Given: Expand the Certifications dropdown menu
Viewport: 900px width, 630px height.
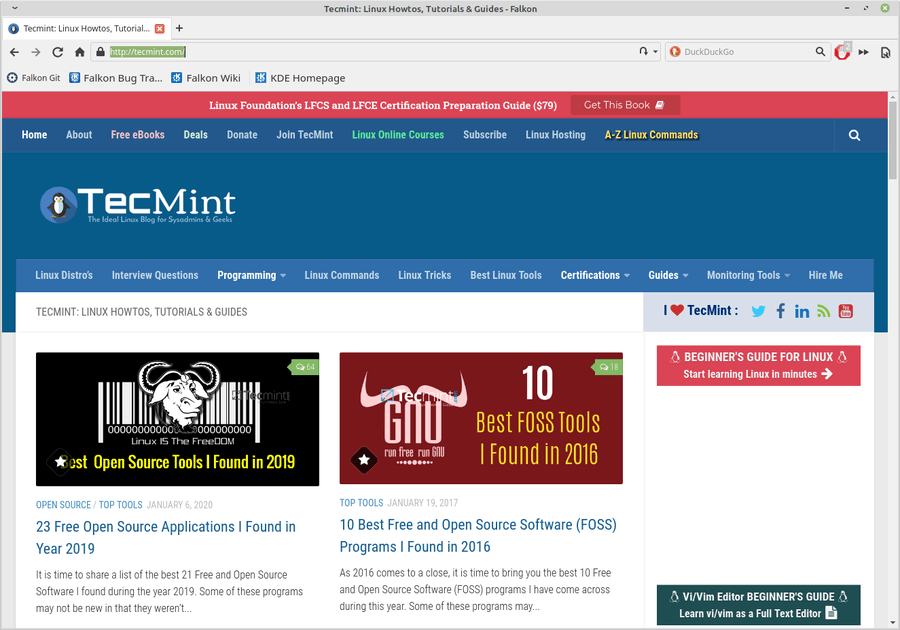Looking at the screenshot, I should 595,275.
